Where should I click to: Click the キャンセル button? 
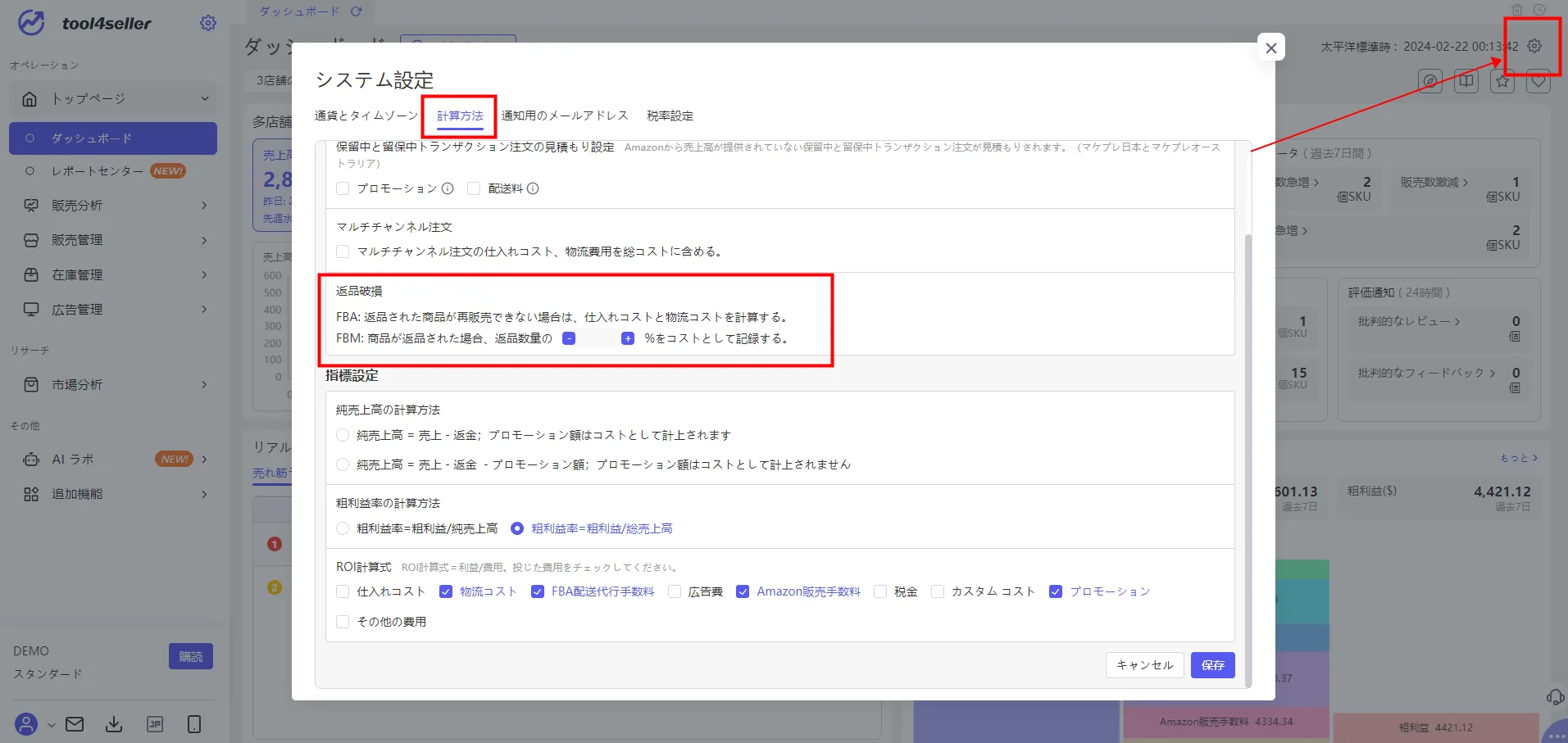click(1145, 665)
